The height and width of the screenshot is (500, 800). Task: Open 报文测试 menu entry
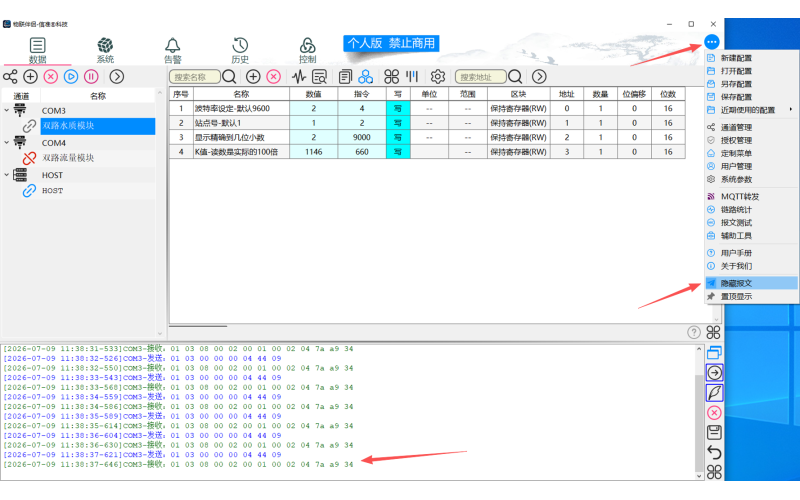[751, 223]
